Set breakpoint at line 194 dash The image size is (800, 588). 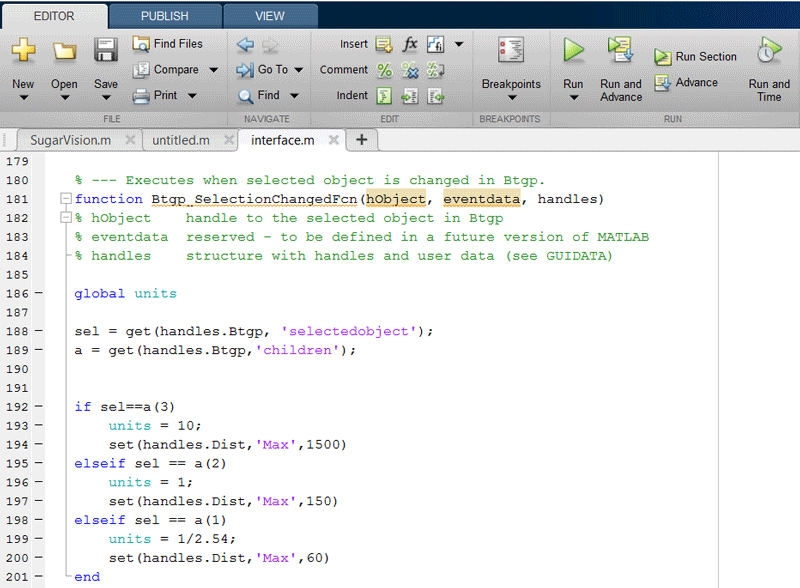(x=39, y=444)
